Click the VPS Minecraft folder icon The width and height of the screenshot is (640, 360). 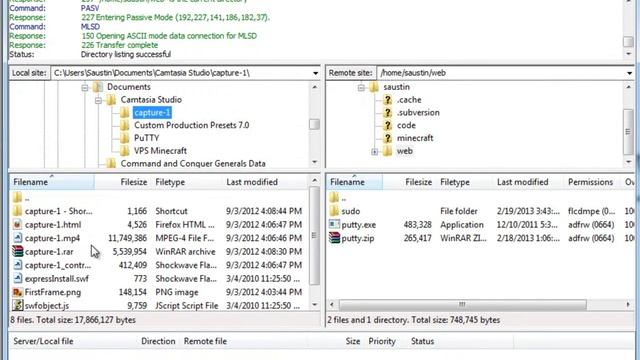click(124, 151)
